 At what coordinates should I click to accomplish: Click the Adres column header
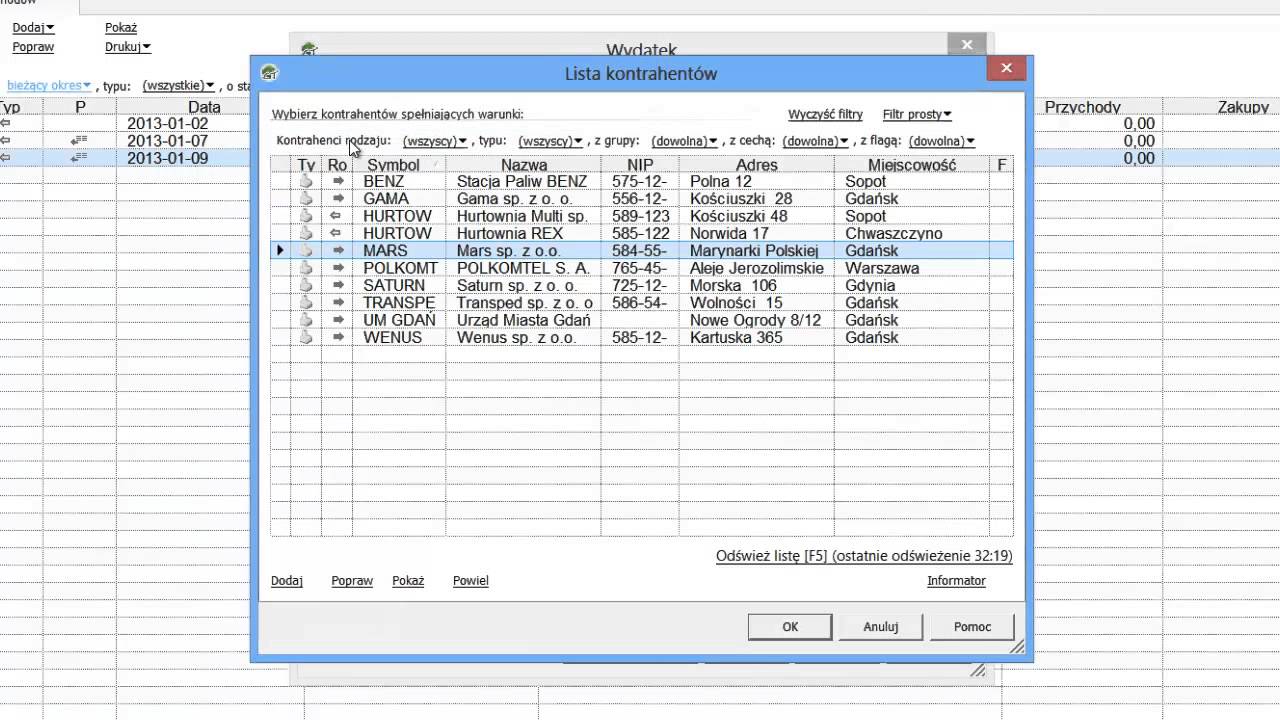click(757, 165)
